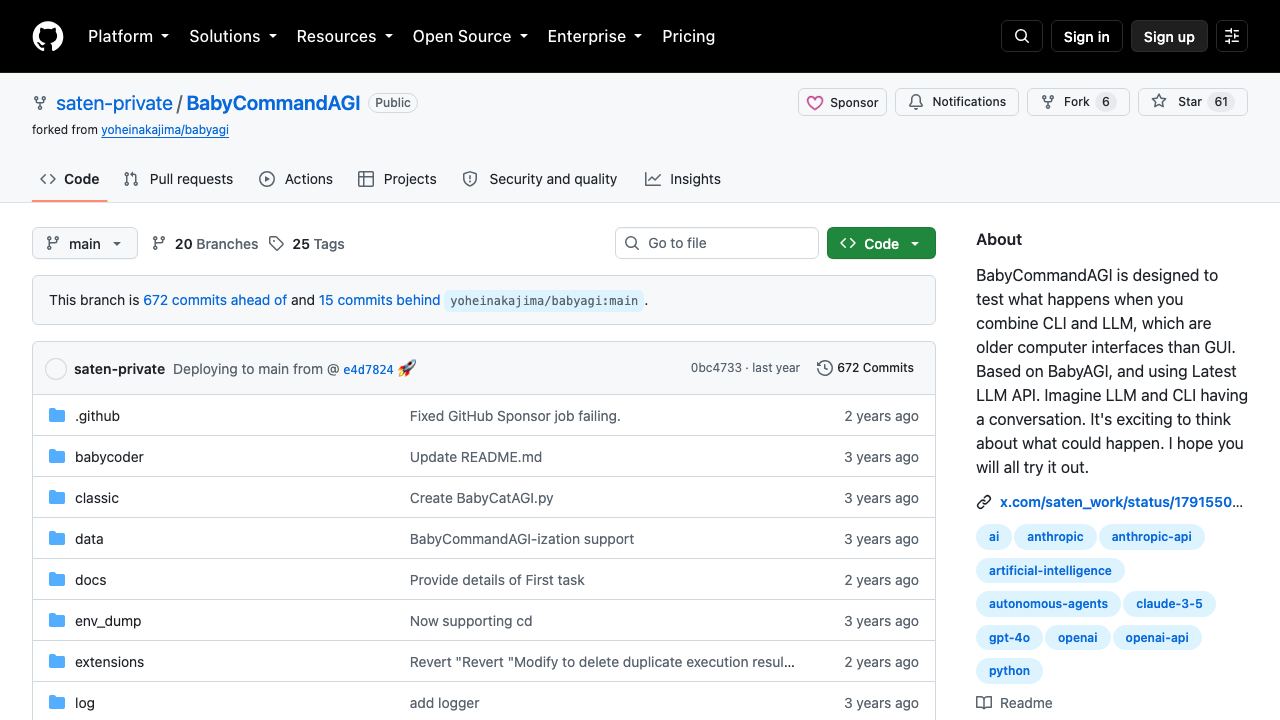Click the saten-private avatar in commit row
The width and height of the screenshot is (1280, 720).
point(56,369)
